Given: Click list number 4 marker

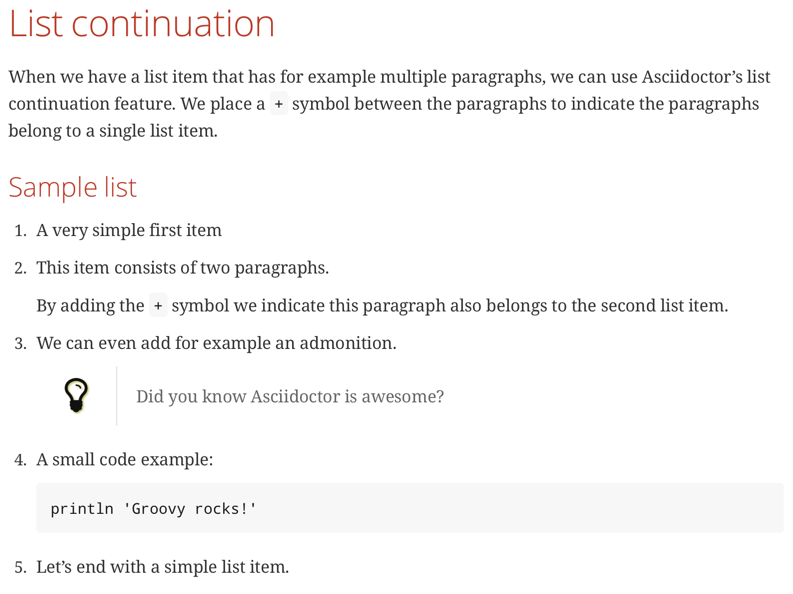Looking at the screenshot, I should click(x=20, y=460).
